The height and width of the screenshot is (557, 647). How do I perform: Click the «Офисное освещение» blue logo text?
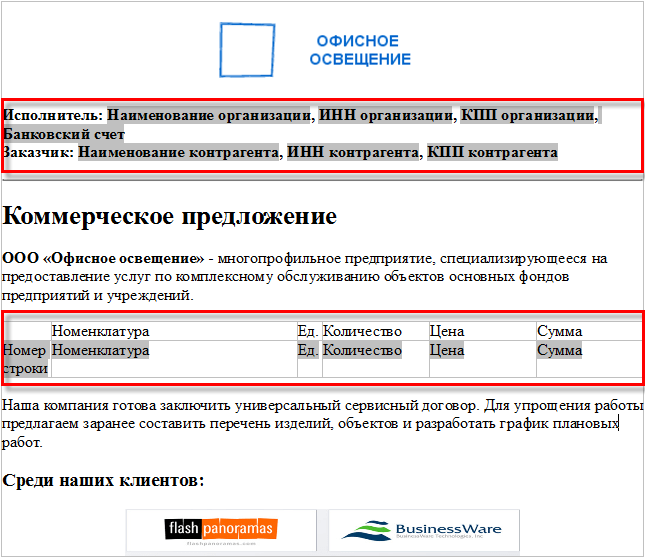pos(359,50)
